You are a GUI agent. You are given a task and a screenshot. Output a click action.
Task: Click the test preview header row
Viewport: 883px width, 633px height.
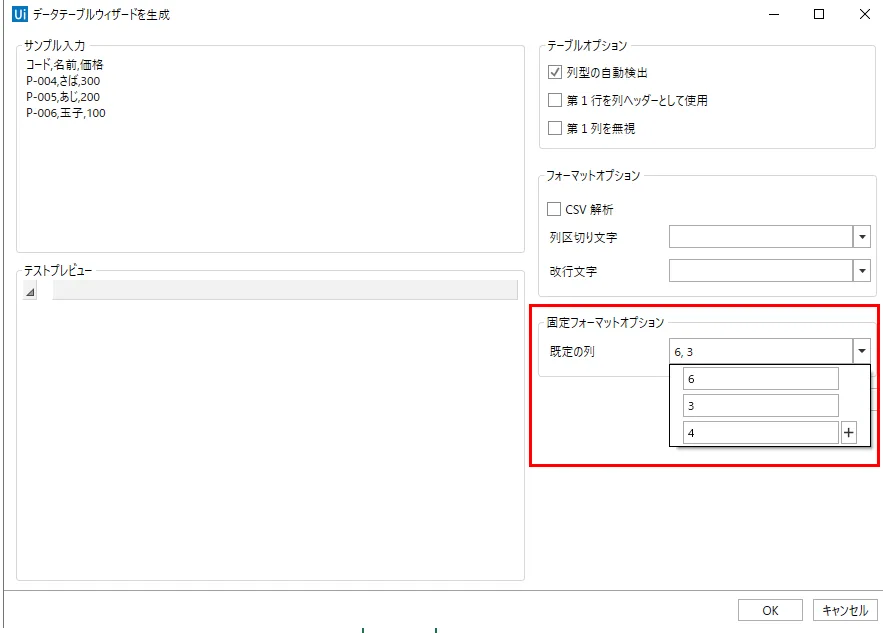tap(284, 291)
